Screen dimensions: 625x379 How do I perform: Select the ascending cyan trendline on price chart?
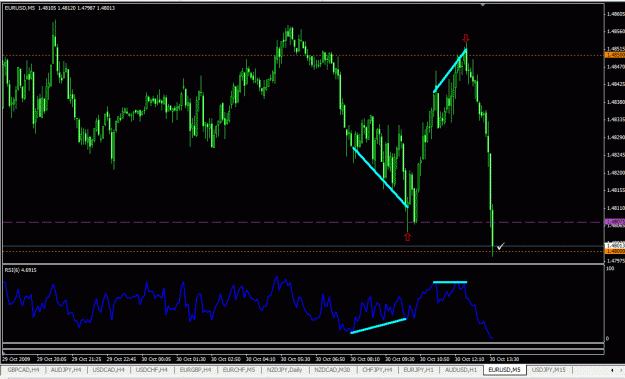[450, 71]
